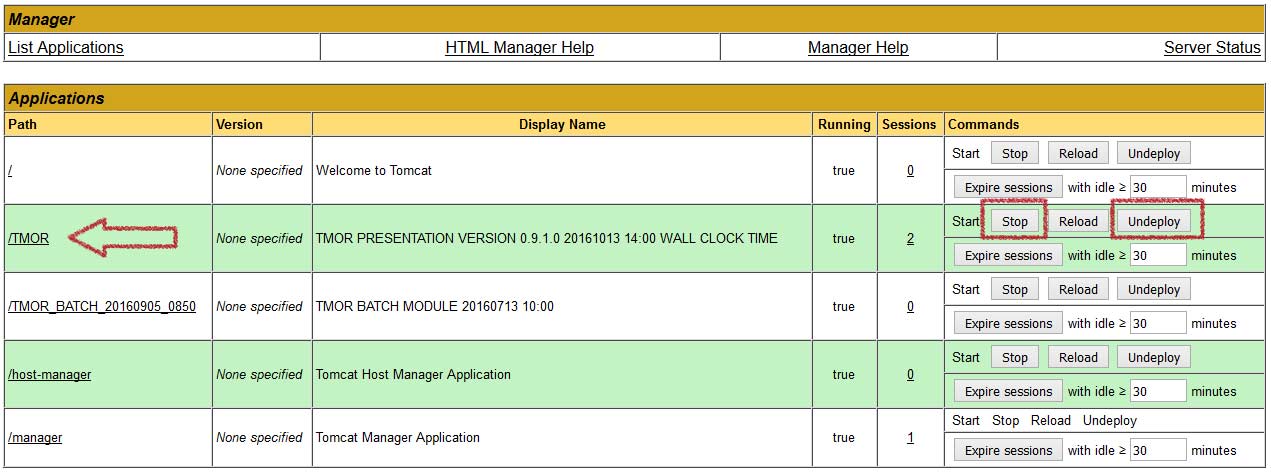Click sessions count 1 for /manager
The height and width of the screenshot is (474, 1271).
910,437
